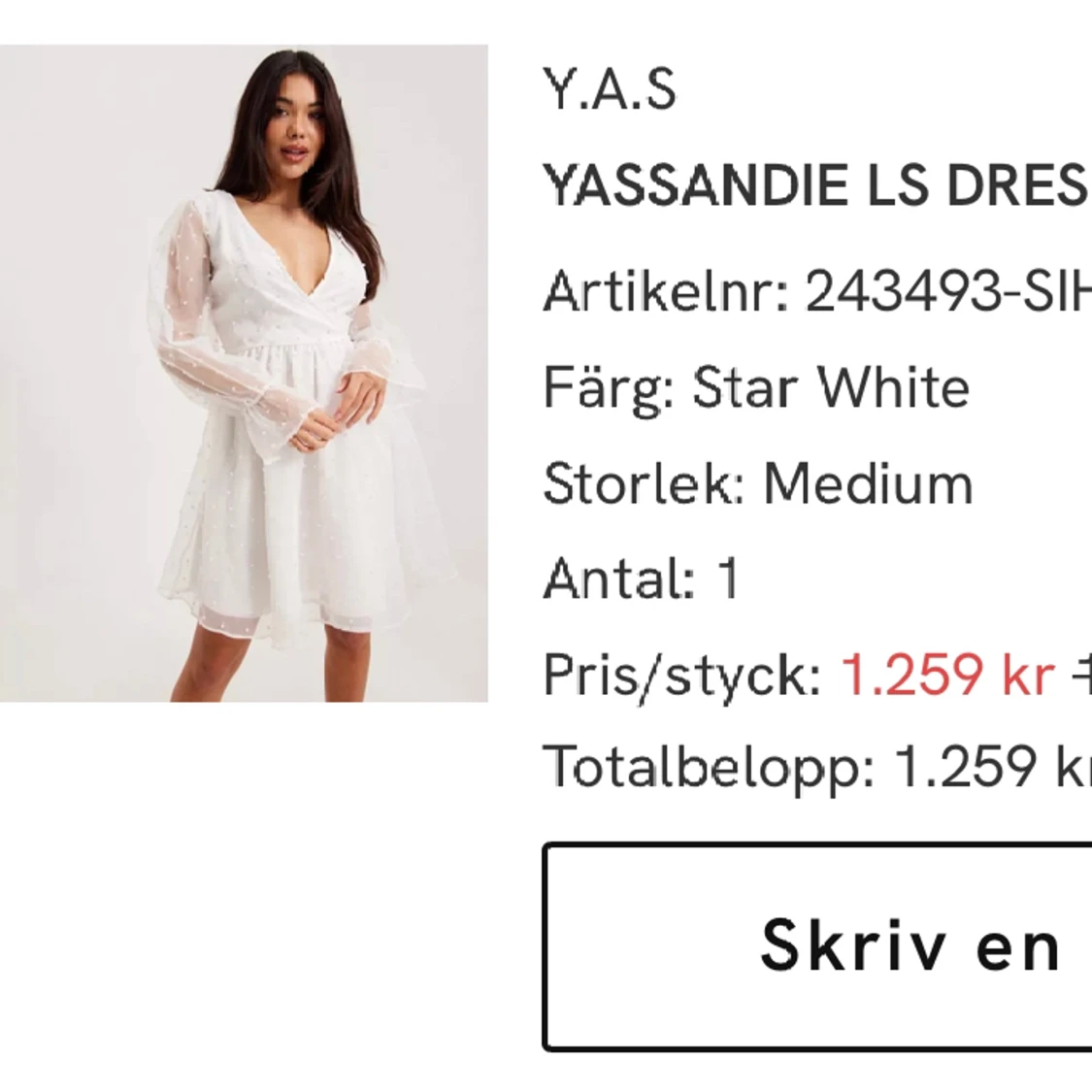
Task: Select the Totalbelopp label
Action: 709,768
